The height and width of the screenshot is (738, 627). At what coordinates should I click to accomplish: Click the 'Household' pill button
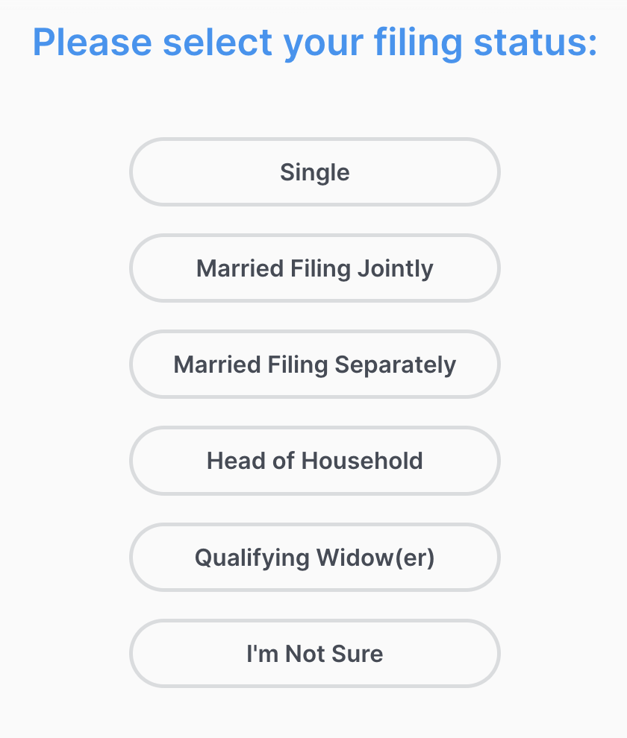(314, 460)
